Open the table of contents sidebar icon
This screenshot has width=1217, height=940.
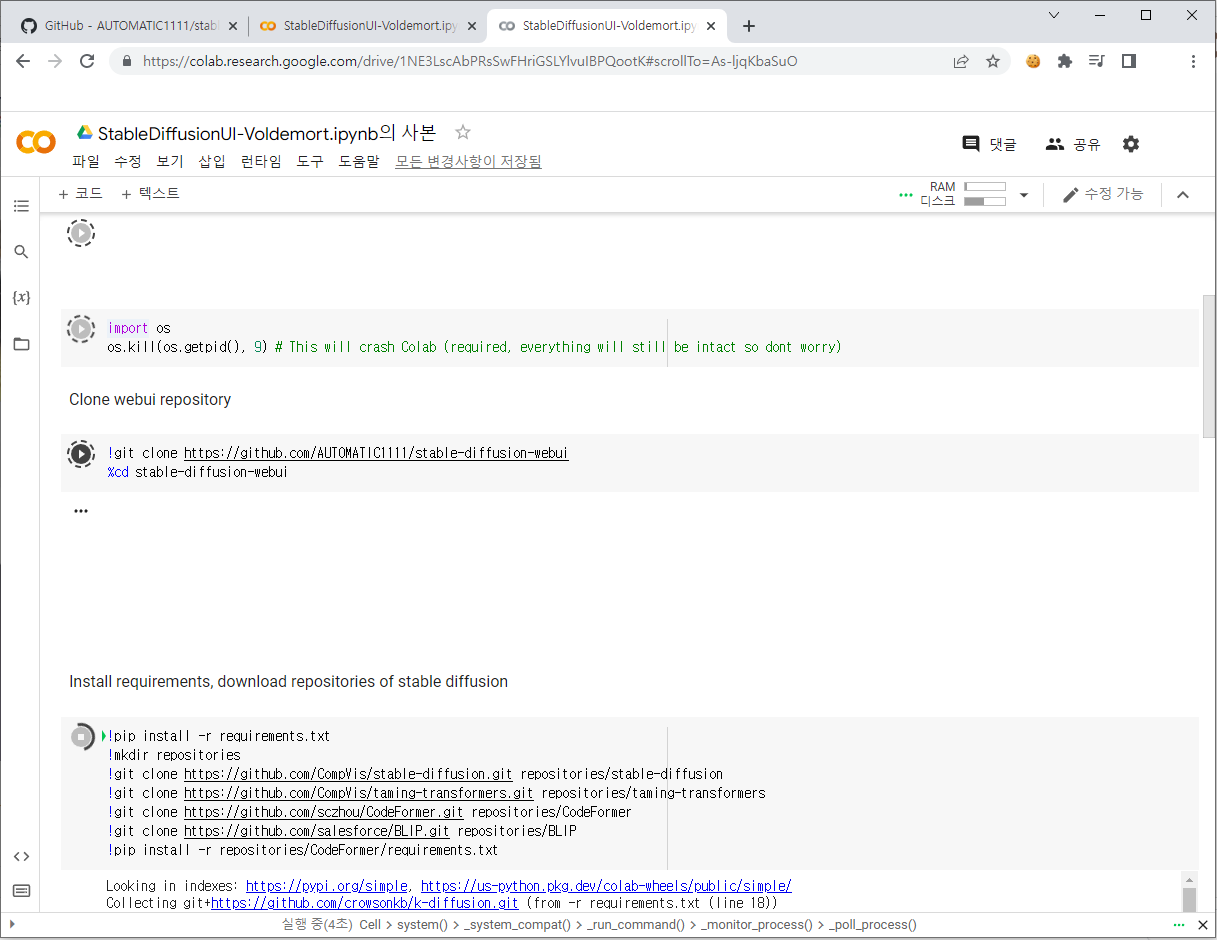21,206
